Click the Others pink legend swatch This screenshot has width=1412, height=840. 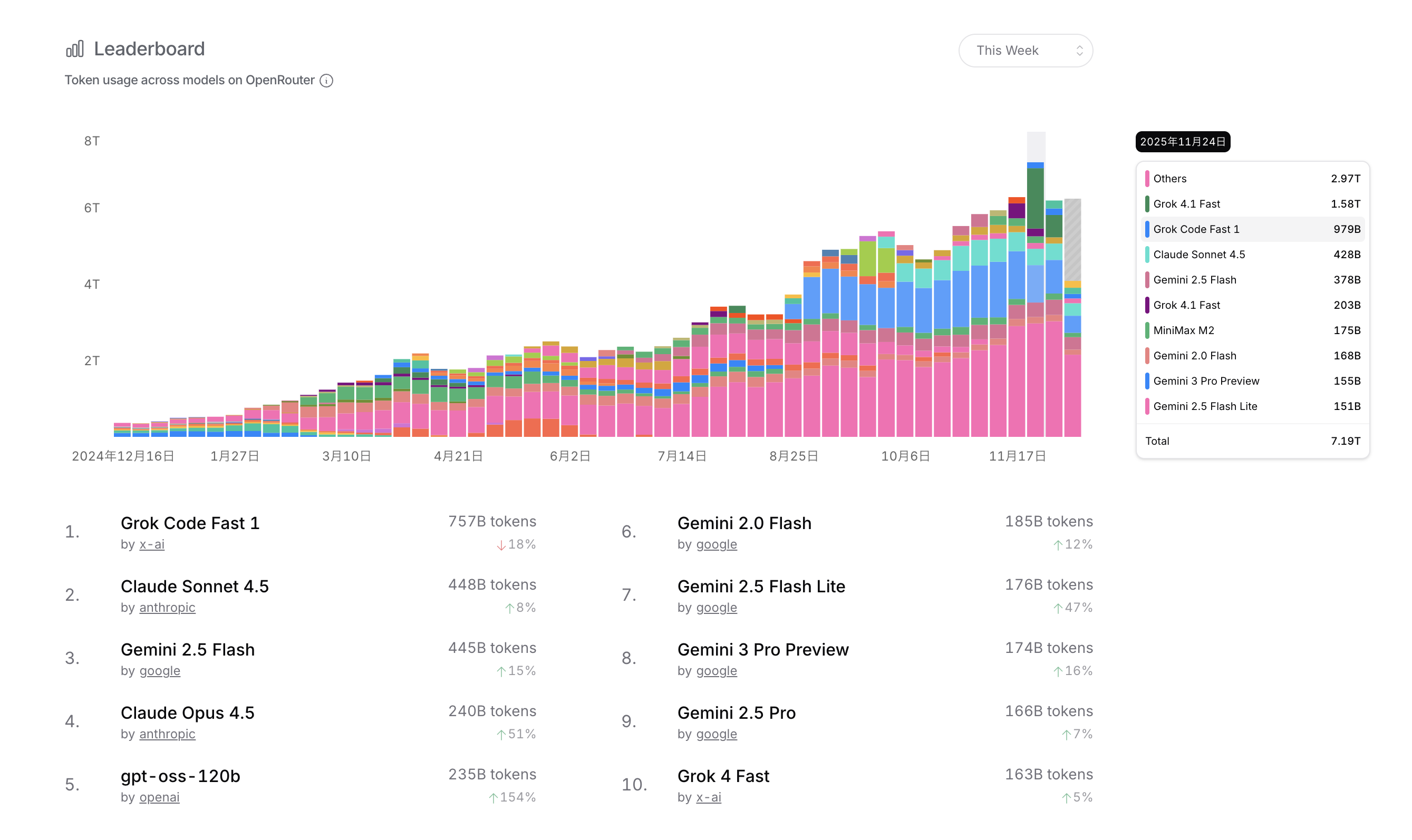pos(1147,178)
